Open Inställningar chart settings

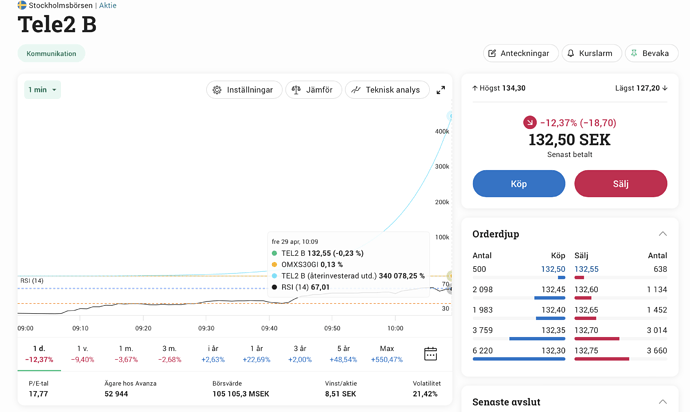(x=244, y=90)
